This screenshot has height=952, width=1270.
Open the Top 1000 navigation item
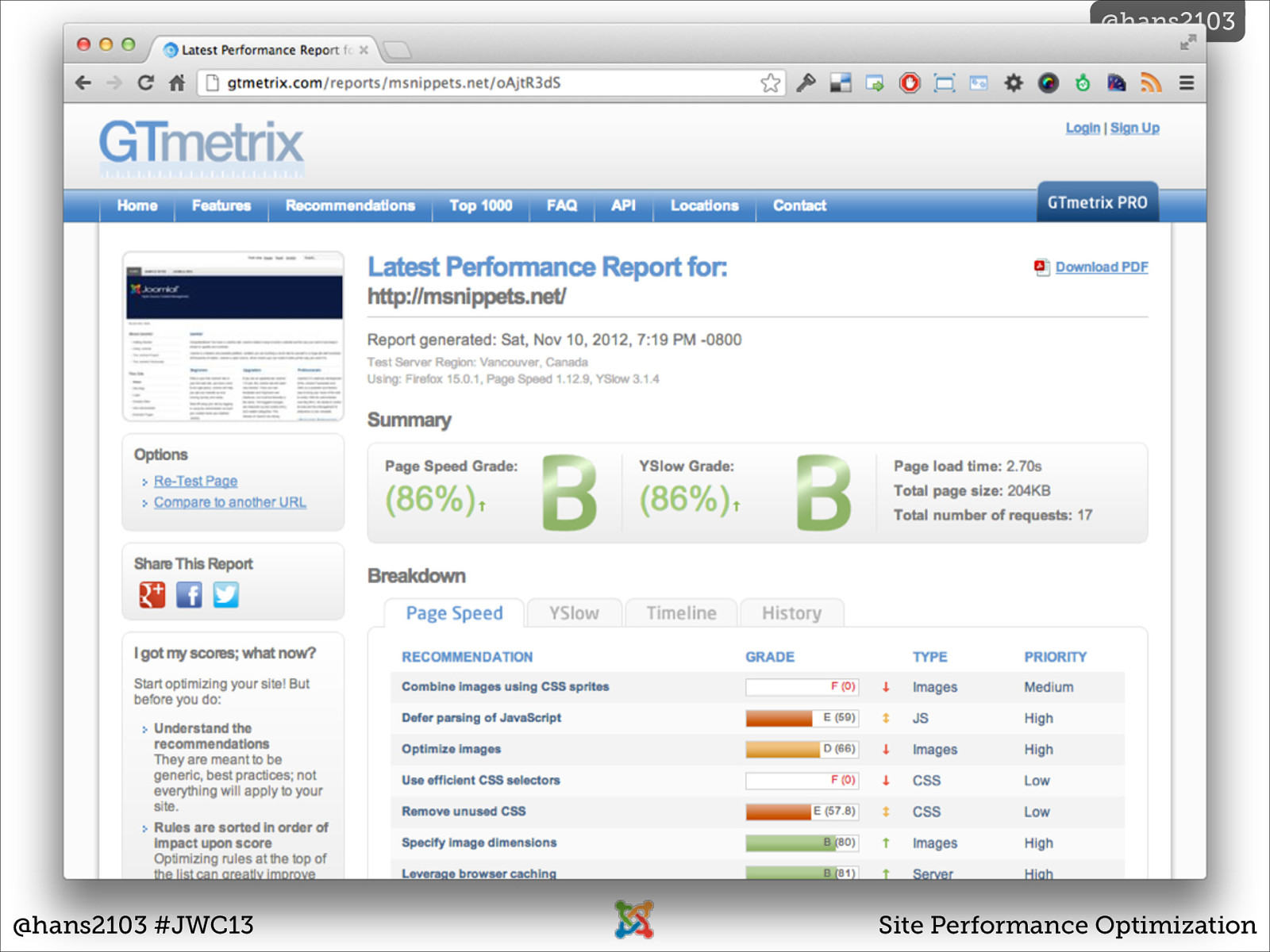point(481,205)
